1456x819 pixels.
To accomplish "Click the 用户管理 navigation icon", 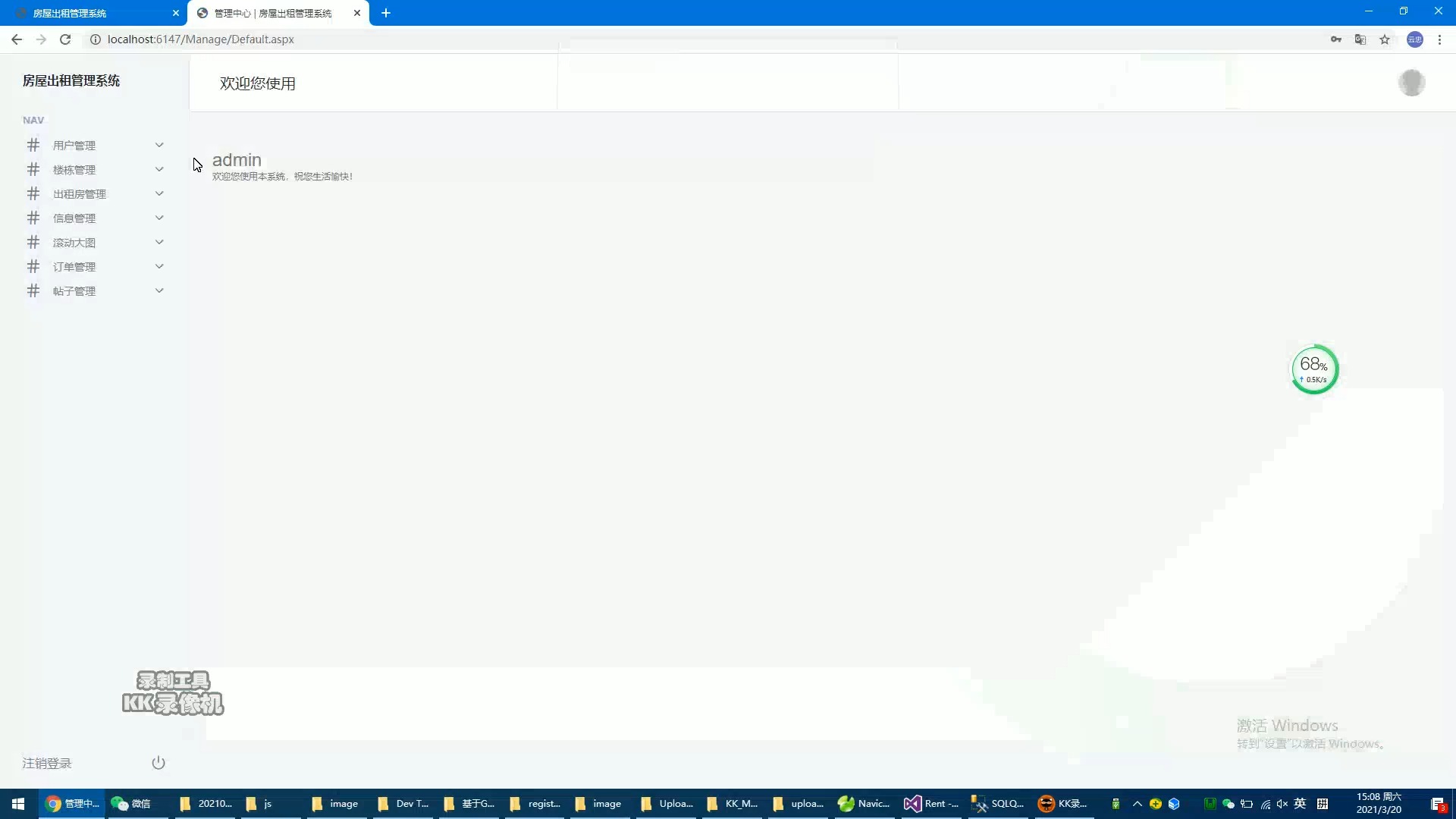I will coord(33,145).
